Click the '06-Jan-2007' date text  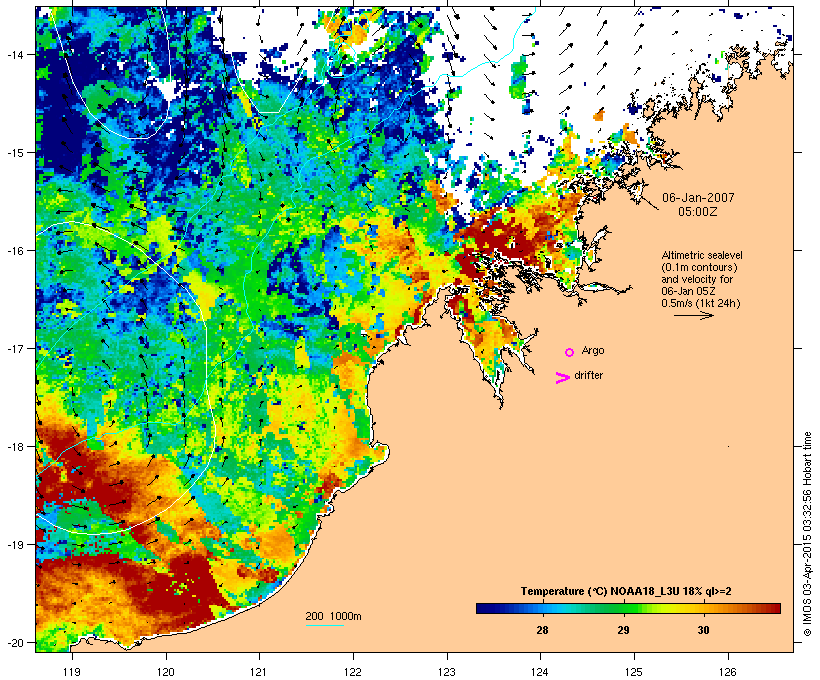click(698, 198)
